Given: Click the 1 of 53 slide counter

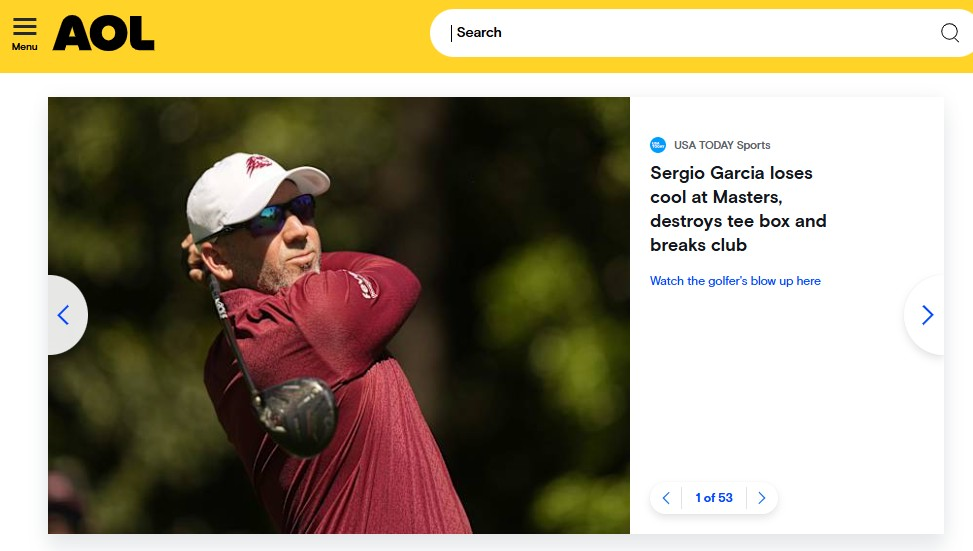Looking at the screenshot, I should [714, 498].
